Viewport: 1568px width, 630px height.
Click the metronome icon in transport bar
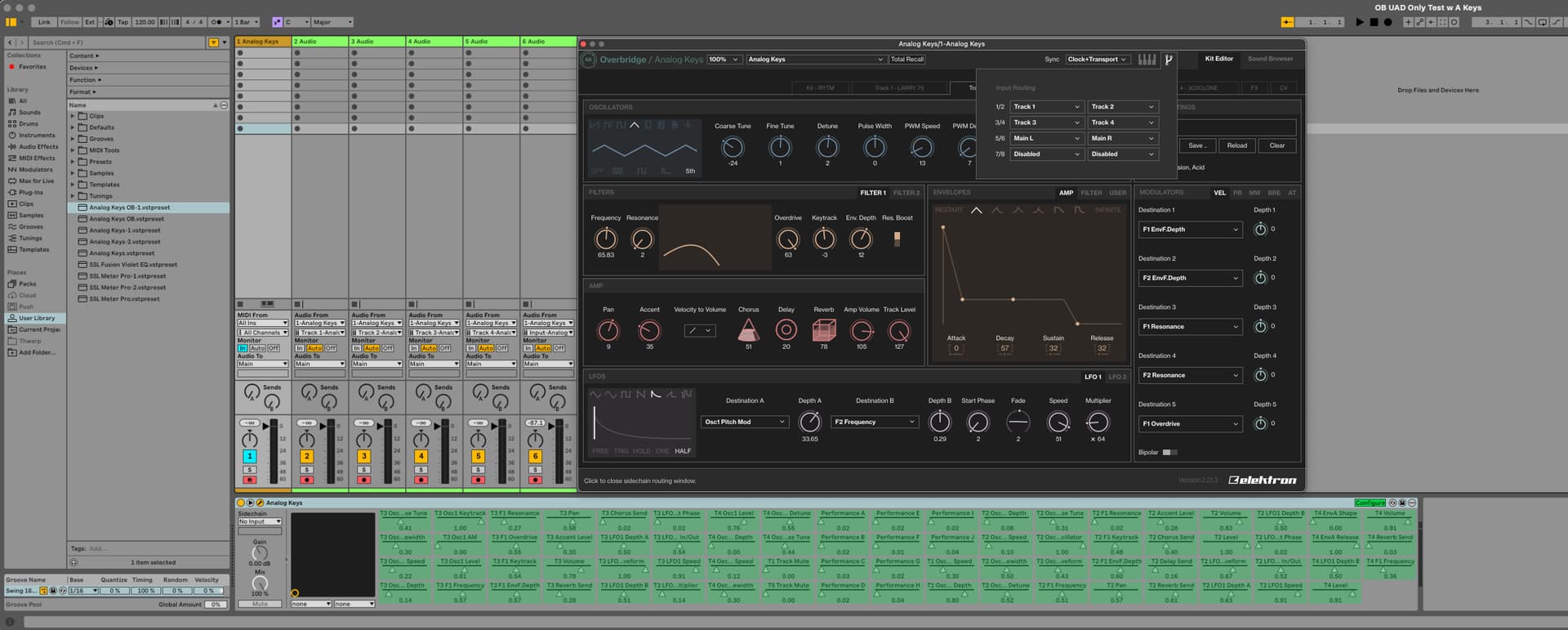pos(216,22)
